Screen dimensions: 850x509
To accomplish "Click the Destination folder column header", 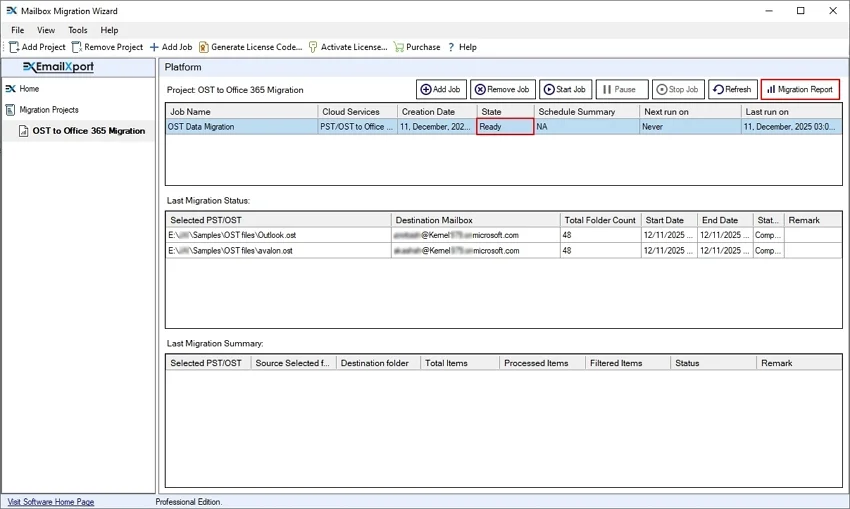I will (378, 363).
